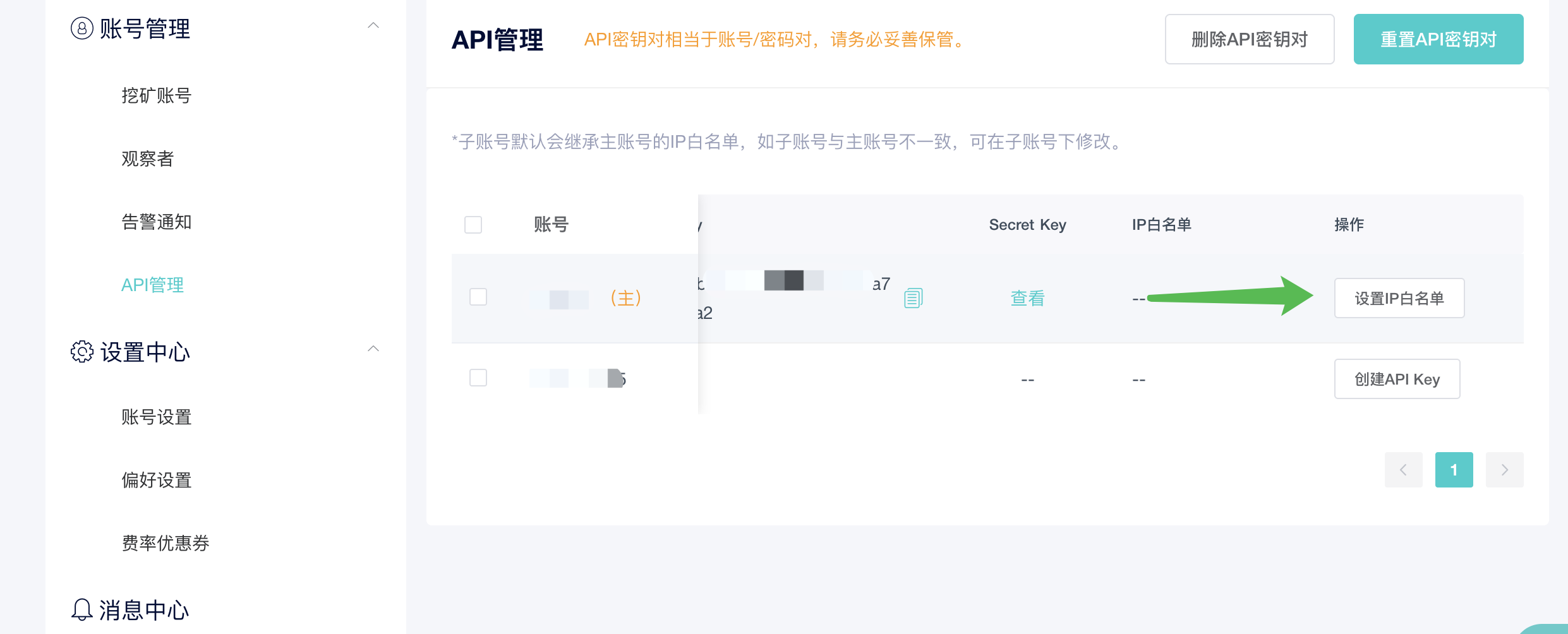
Task: Check the second account row checkbox
Action: (478, 378)
